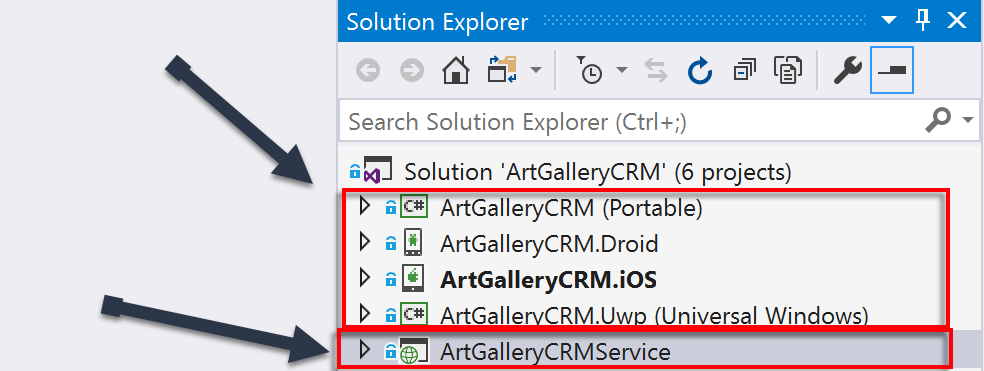Select ArtGalleryCRM.Droid project name
Viewport: 984px width, 371px height.
(549, 244)
